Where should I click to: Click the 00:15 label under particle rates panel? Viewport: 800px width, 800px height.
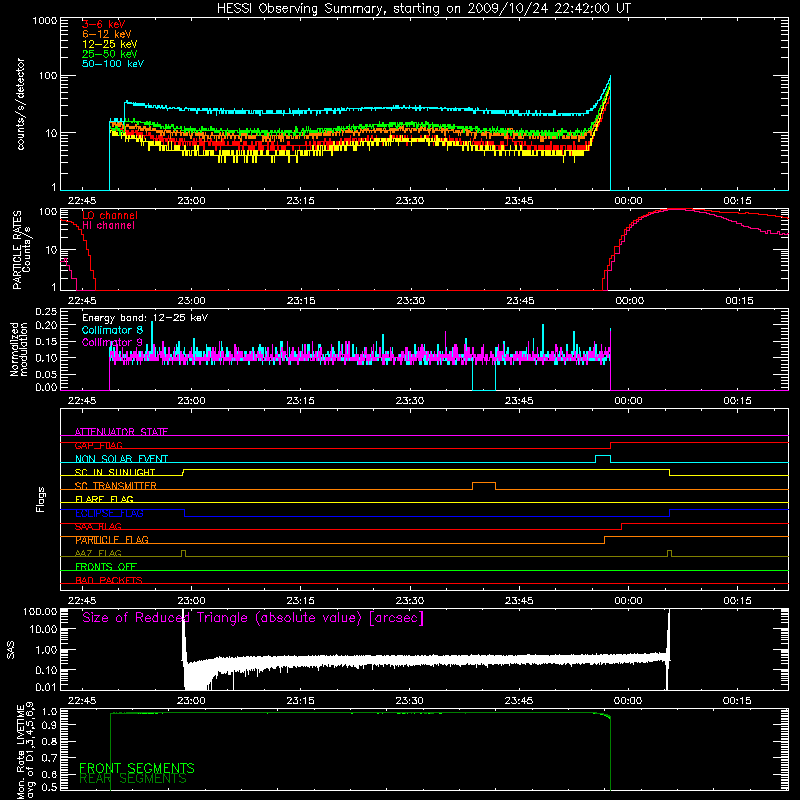(739, 301)
